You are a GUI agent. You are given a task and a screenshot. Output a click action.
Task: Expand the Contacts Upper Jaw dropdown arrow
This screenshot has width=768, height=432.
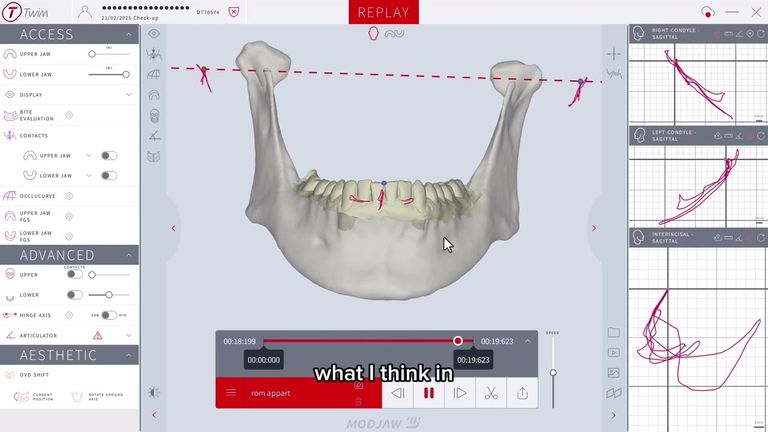89,155
